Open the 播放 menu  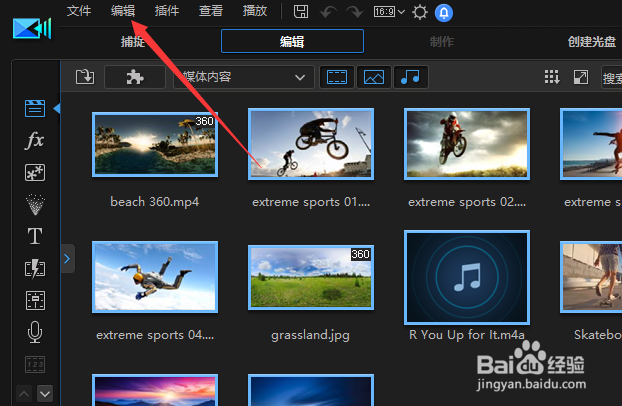point(255,11)
